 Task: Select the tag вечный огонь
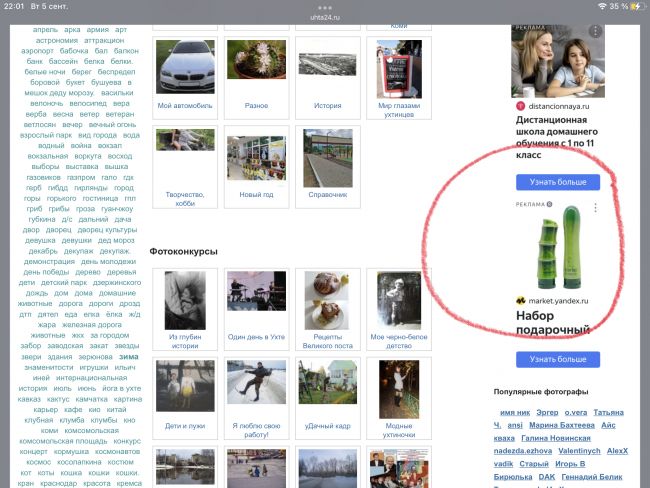click(x=112, y=124)
